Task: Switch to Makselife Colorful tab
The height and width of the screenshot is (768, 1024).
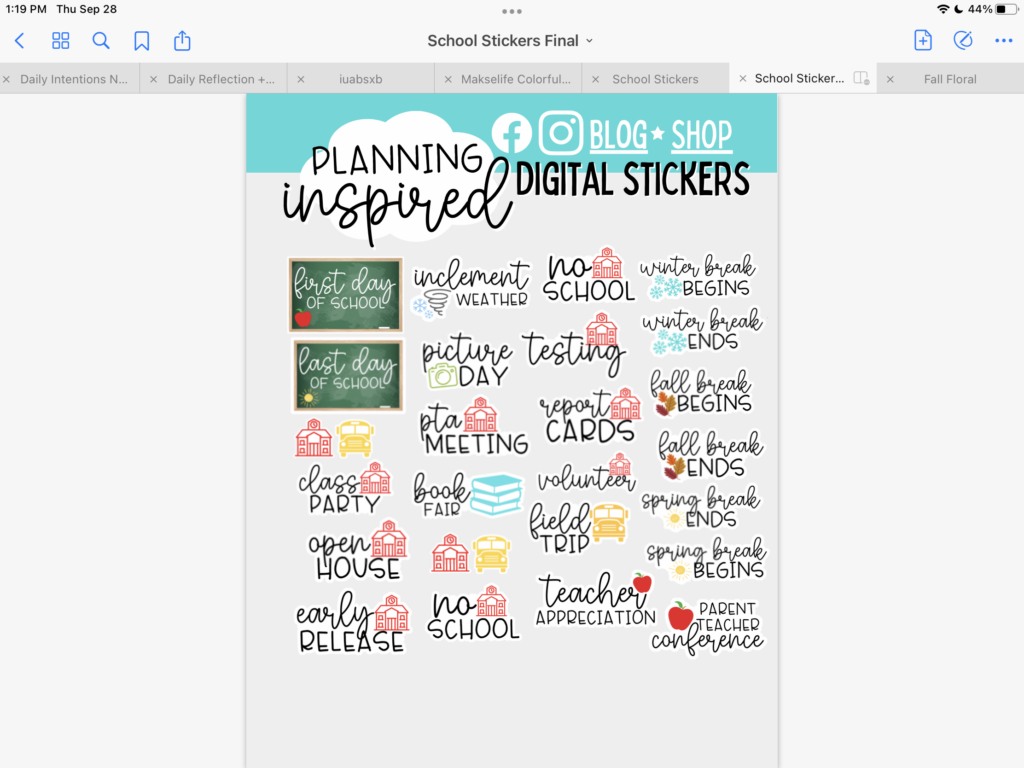Action: click(516, 79)
